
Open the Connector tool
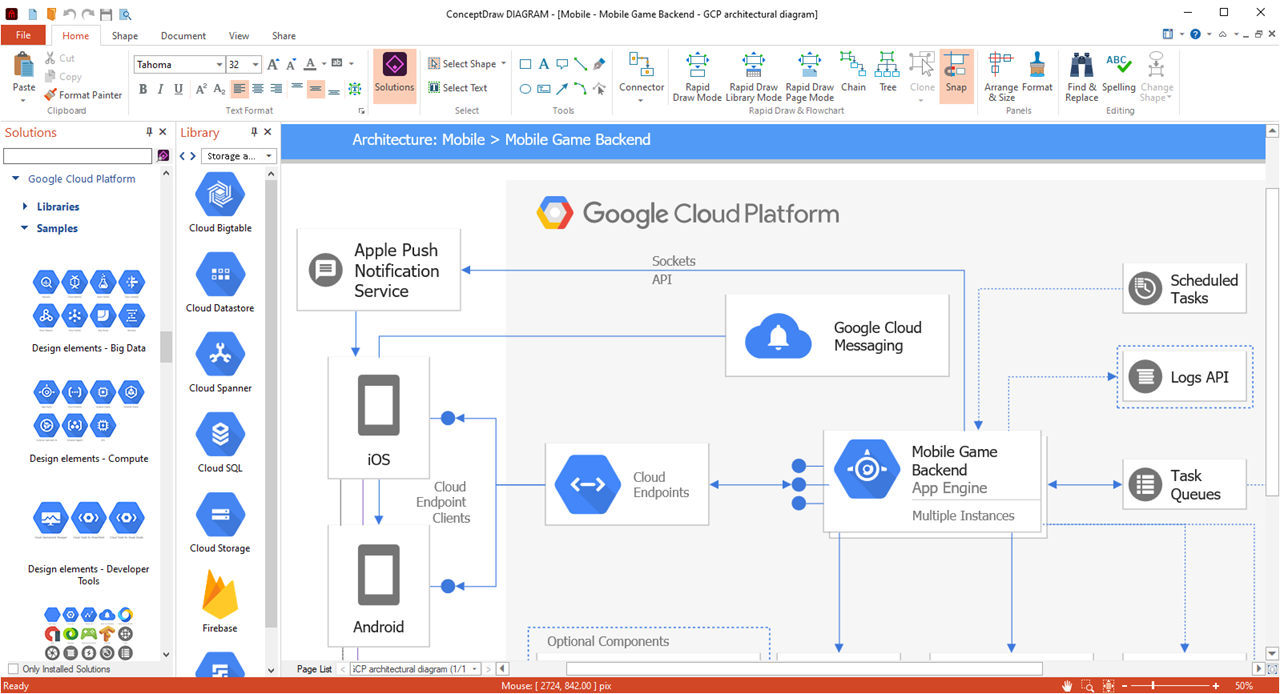[x=641, y=75]
